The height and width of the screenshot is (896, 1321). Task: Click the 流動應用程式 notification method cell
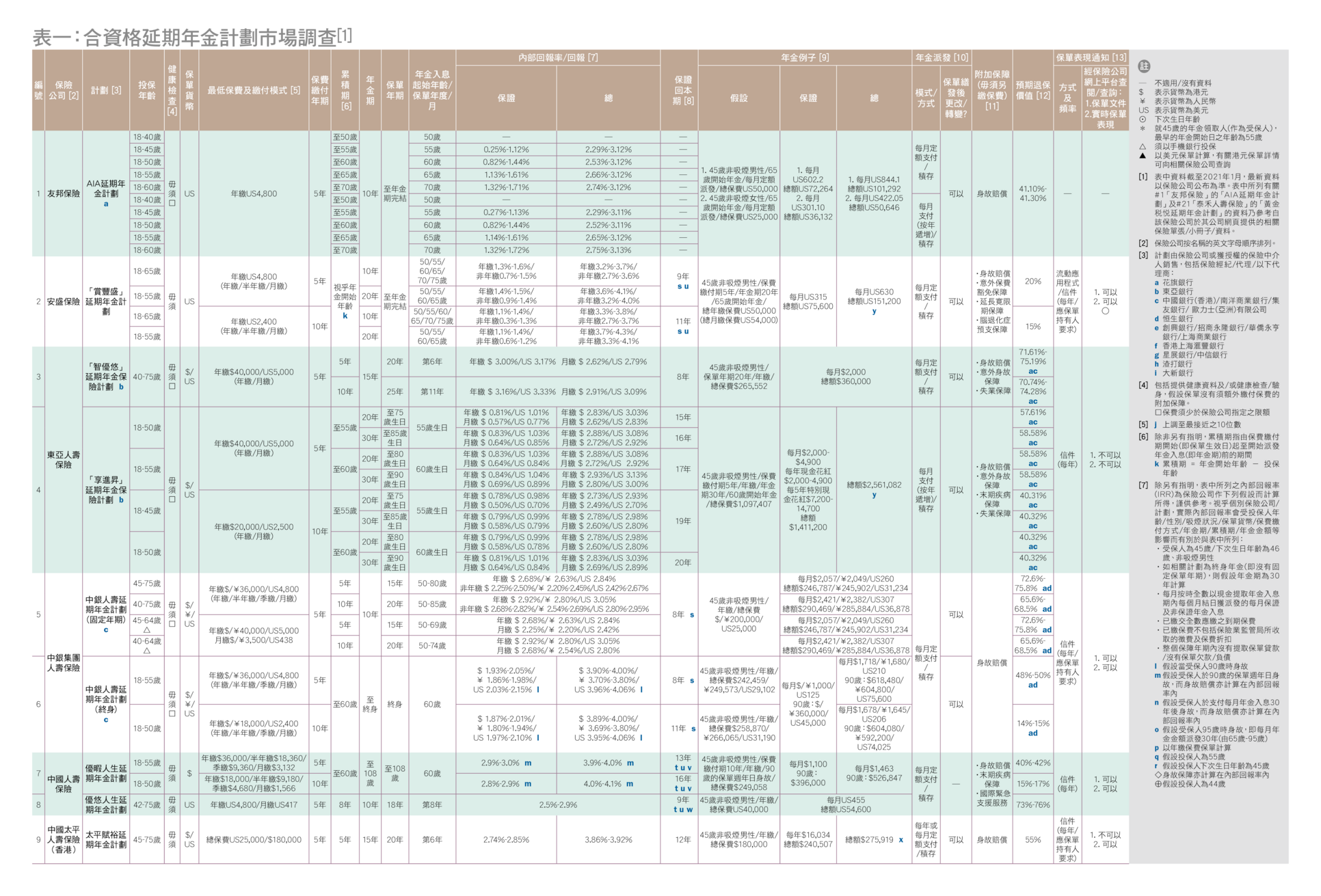click(x=1067, y=301)
